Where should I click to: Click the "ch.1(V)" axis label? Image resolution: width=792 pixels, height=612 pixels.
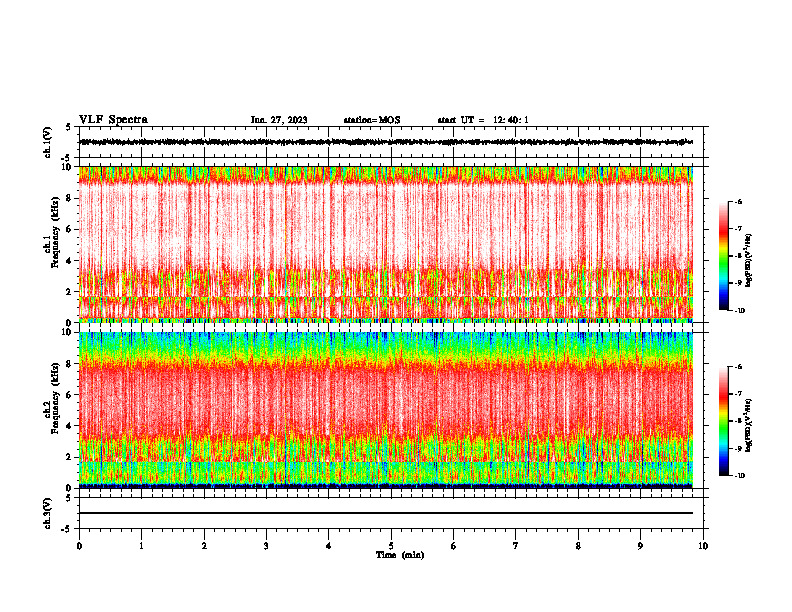click(48, 142)
